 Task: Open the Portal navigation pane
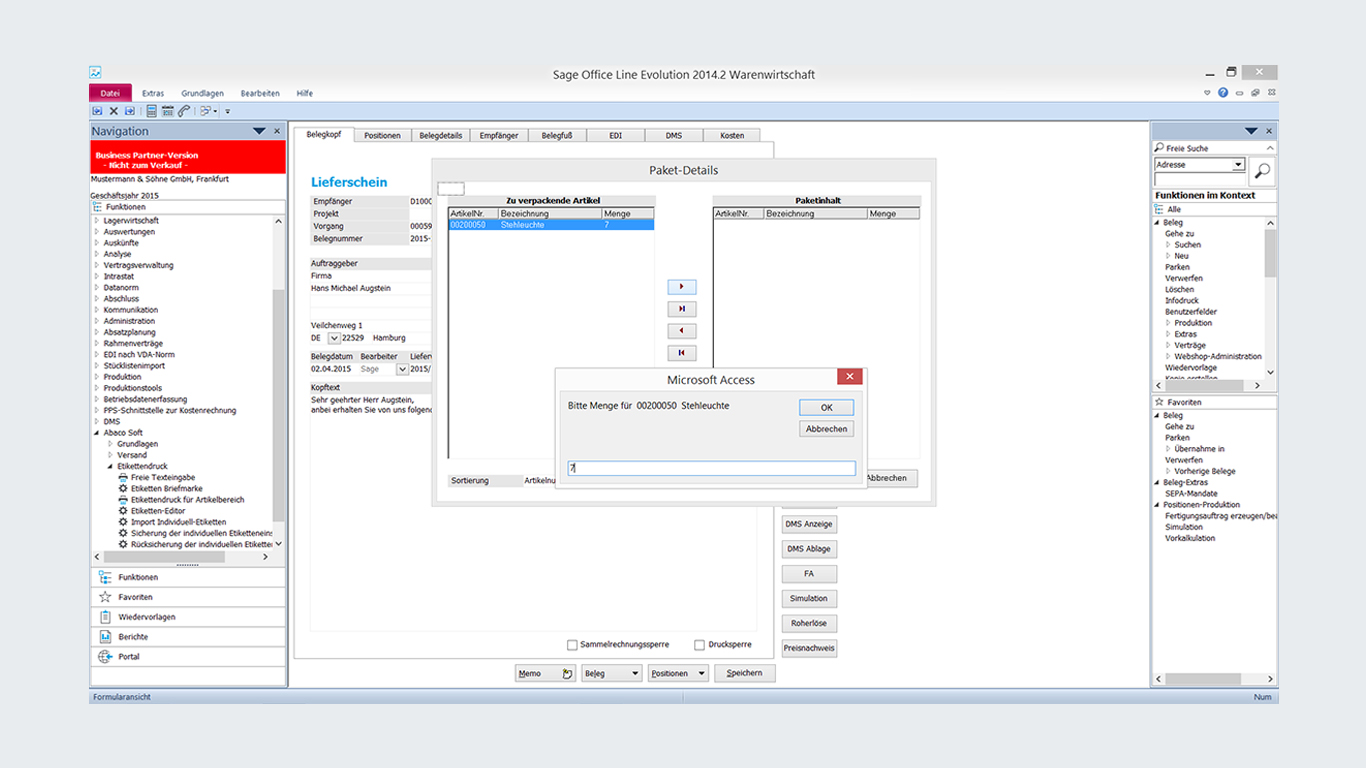click(187, 657)
